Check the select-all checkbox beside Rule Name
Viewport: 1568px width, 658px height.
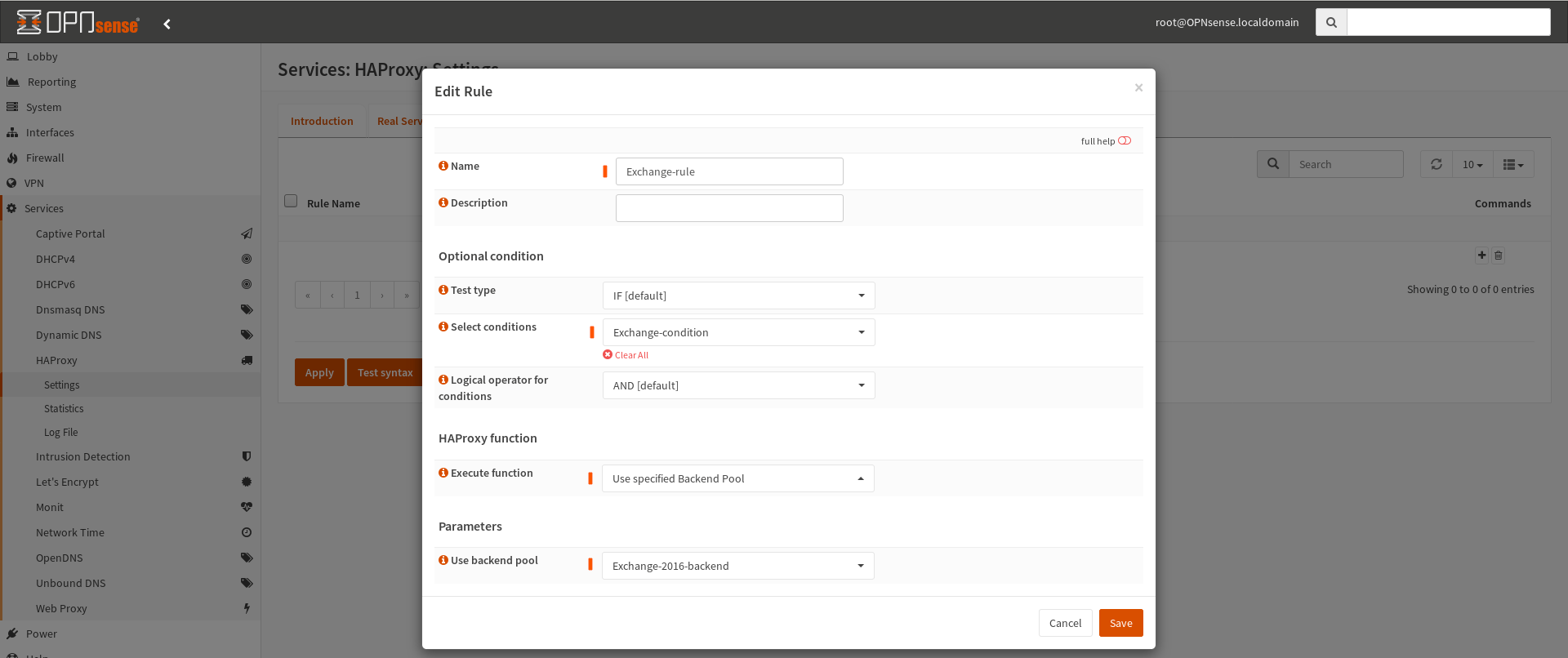(x=291, y=201)
